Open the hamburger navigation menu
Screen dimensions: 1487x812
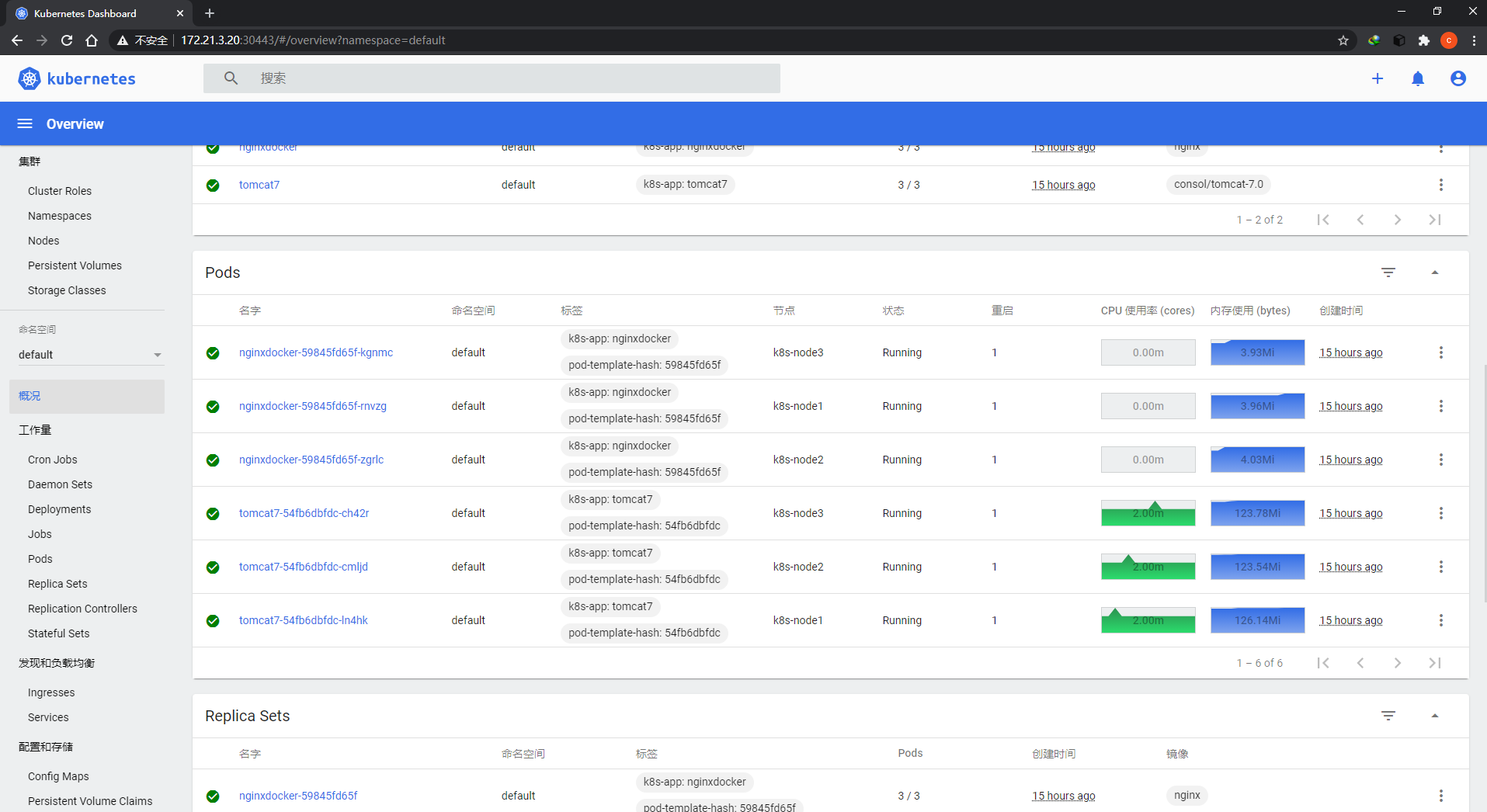click(x=25, y=124)
